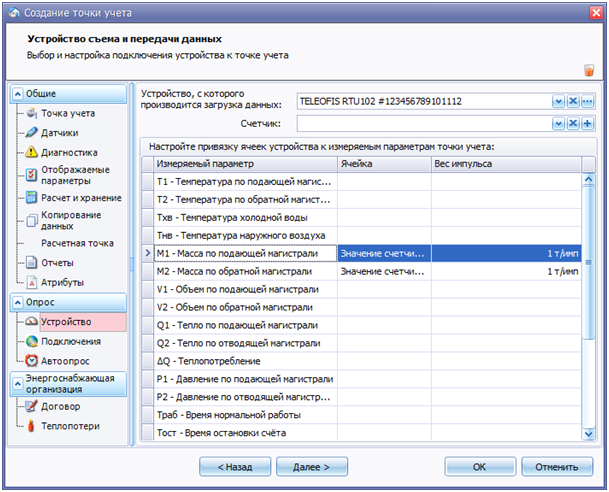
Task: Clear the Счетчик field with X button
Action: tap(573, 124)
